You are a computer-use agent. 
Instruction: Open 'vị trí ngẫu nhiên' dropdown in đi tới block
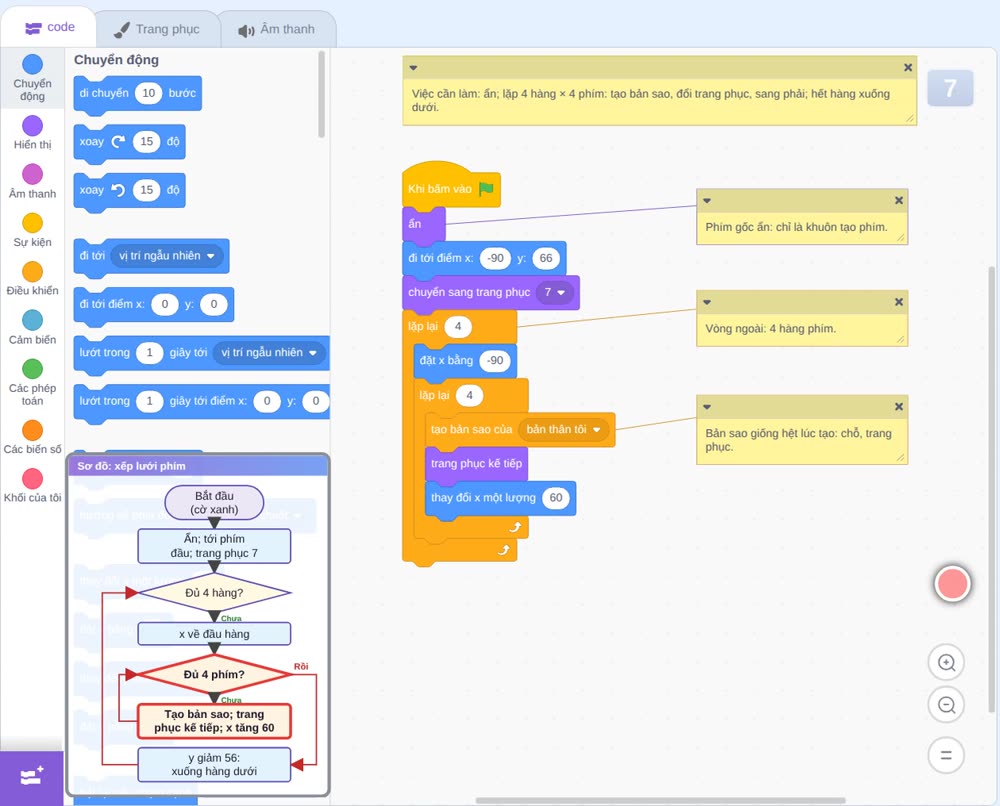167,256
